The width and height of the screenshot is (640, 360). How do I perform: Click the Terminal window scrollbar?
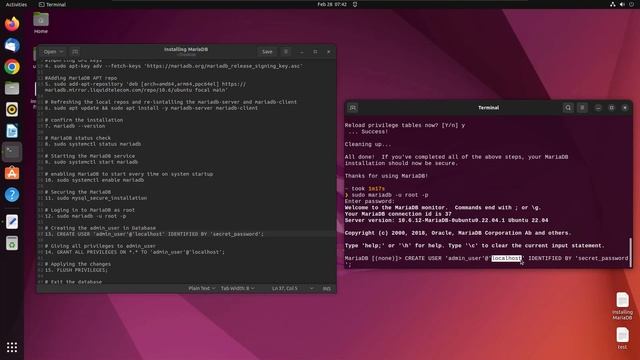[x=631, y=252]
